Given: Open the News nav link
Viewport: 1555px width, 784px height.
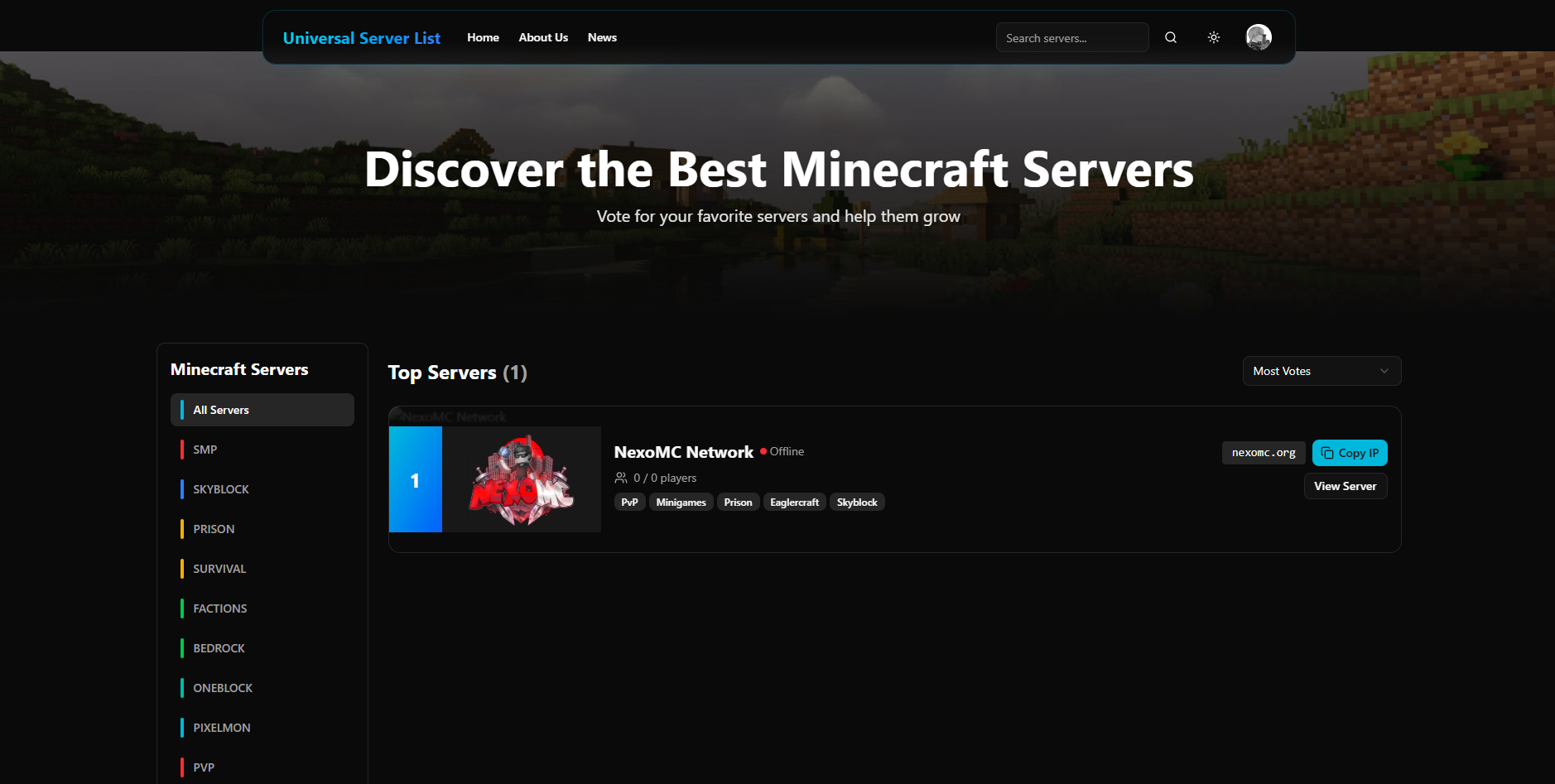Looking at the screenshot, I should pos(602,37).
